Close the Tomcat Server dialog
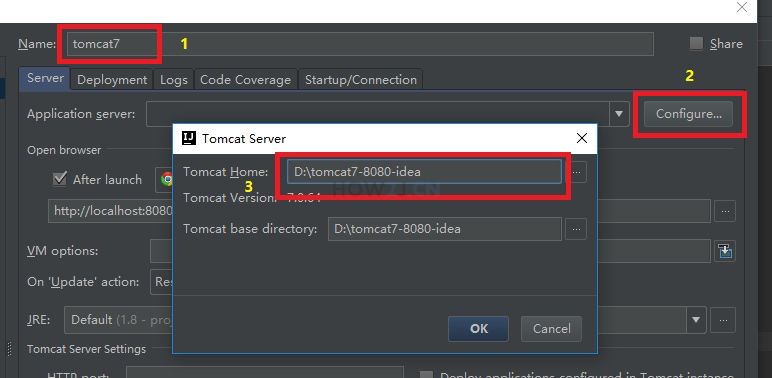 click(x=581, y=138)
